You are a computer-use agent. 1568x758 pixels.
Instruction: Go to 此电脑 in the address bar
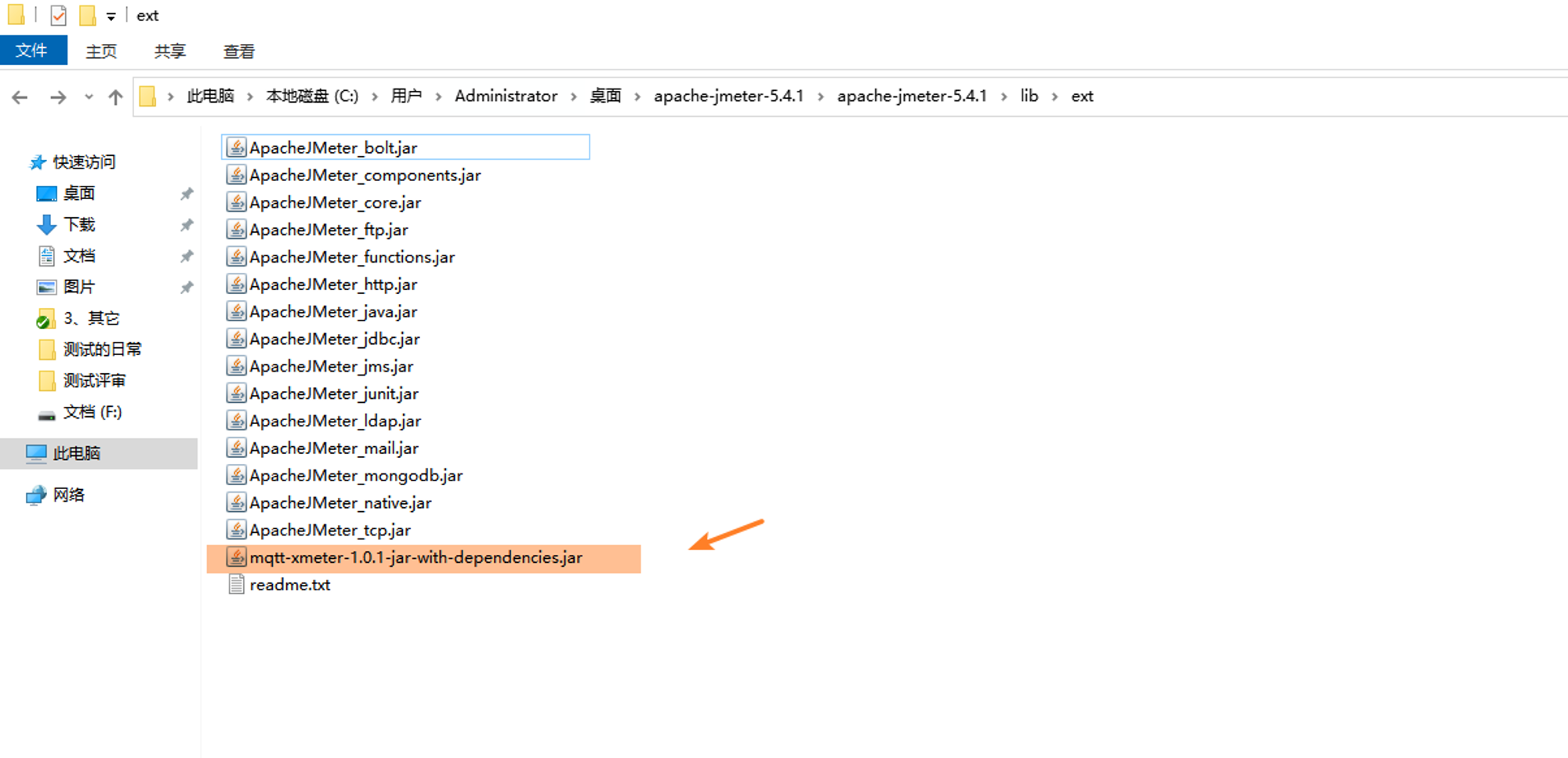[x=210, y=96]
